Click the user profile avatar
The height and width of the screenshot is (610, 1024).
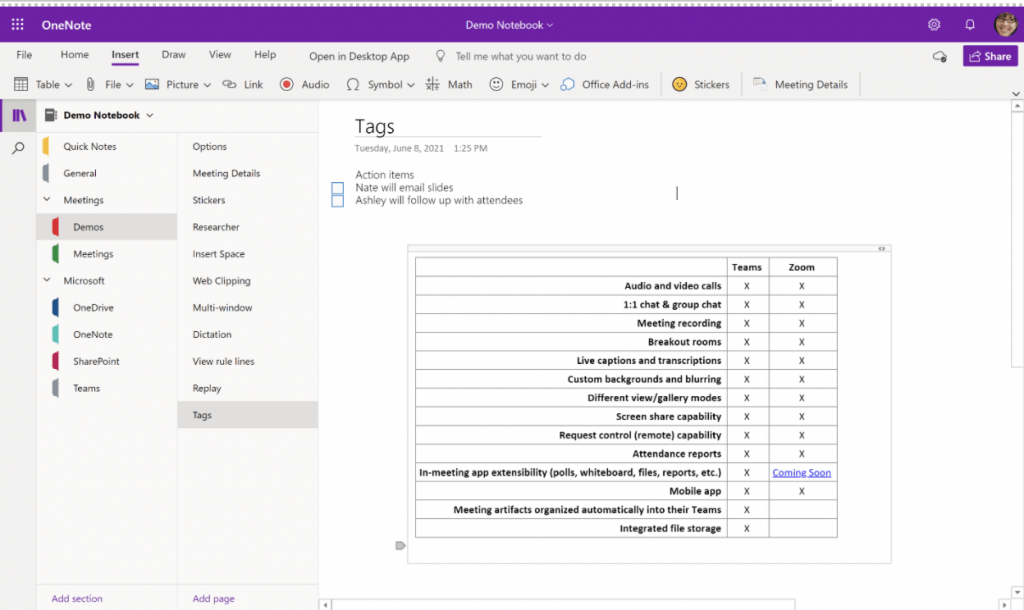pyautogui.click(x=1006, y=25)
